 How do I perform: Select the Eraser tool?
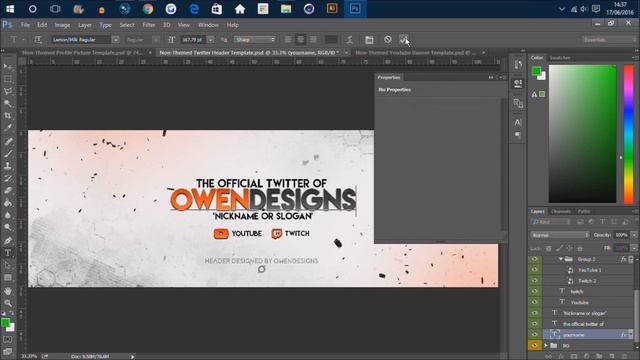tap(8, 190)
